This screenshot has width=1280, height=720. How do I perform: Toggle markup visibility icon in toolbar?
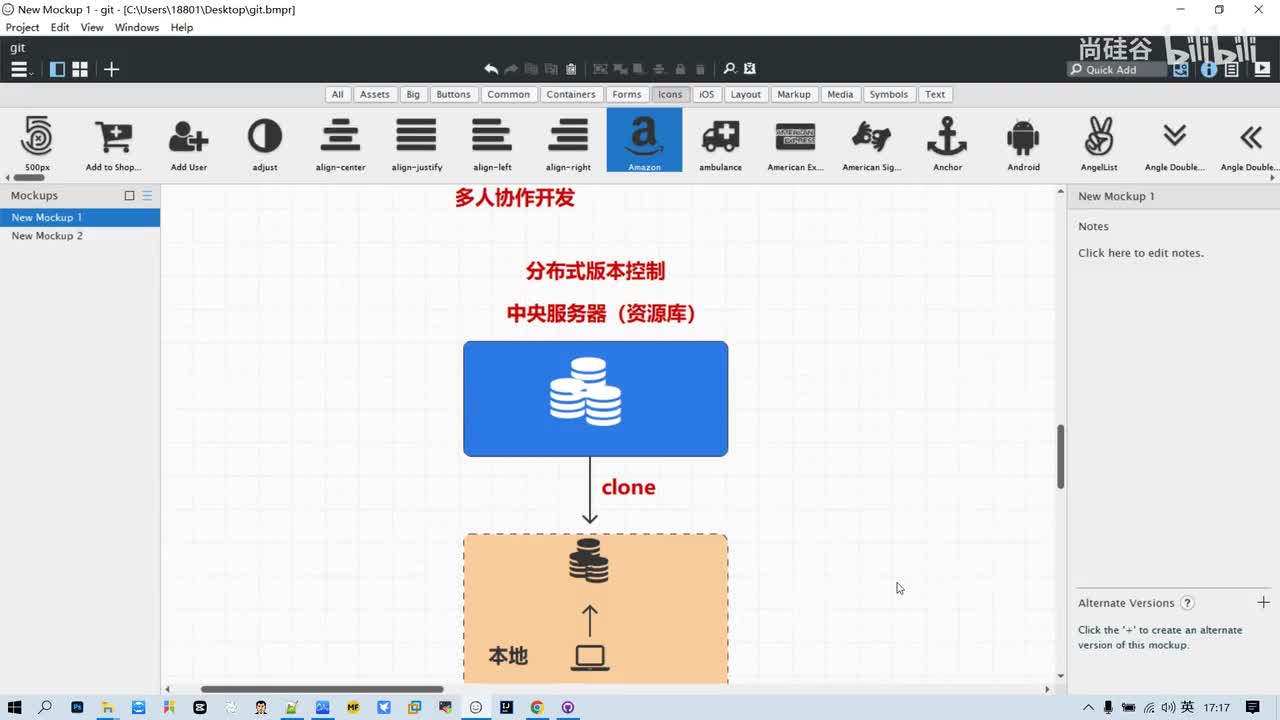click(750, 69)
